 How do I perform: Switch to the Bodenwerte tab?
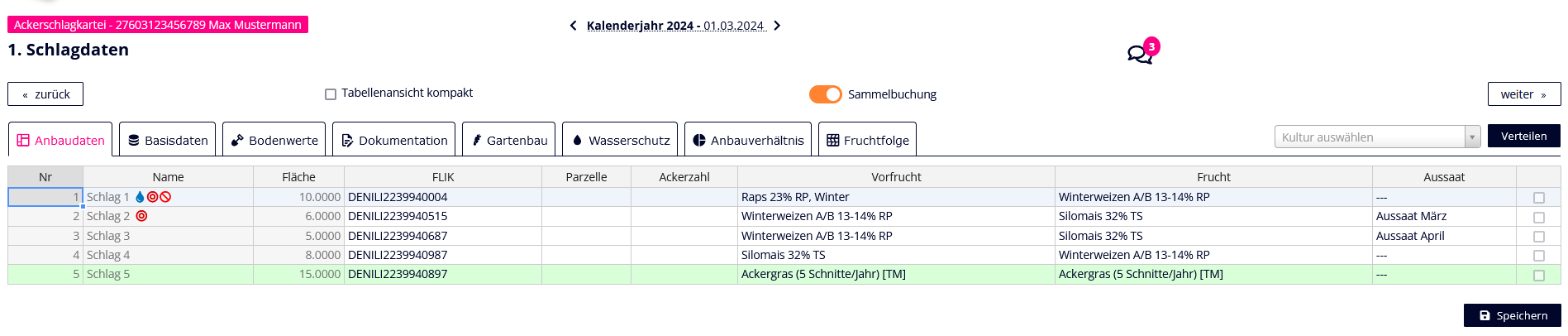274,140
